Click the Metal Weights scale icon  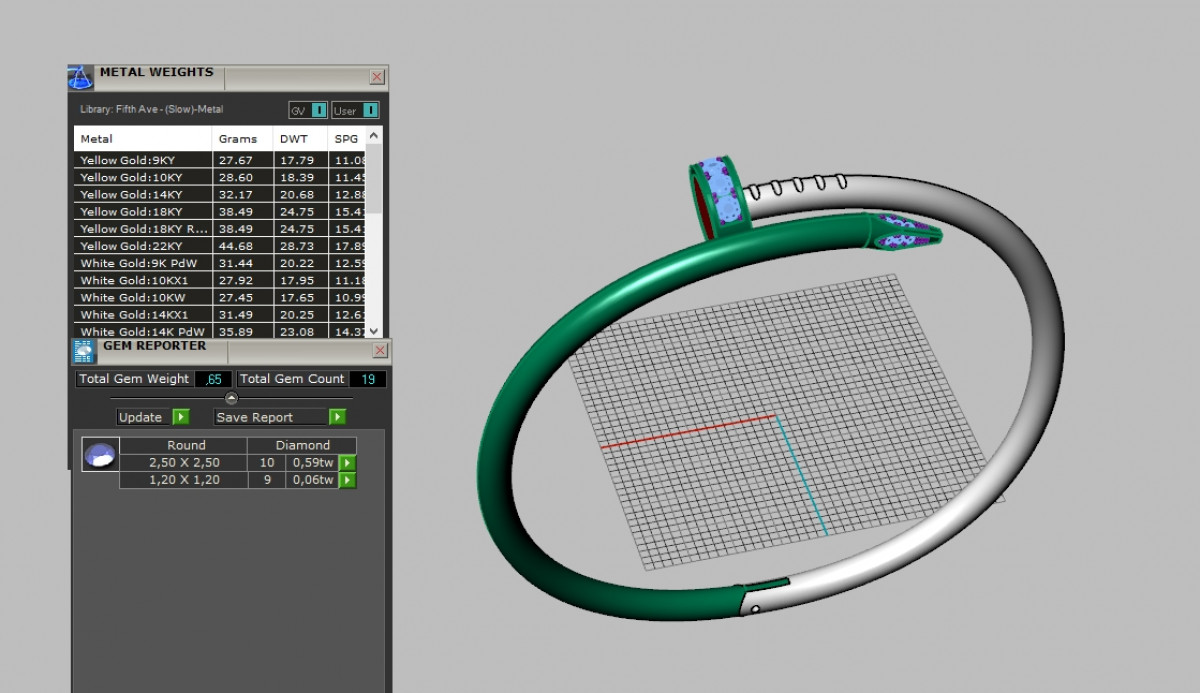80,77
